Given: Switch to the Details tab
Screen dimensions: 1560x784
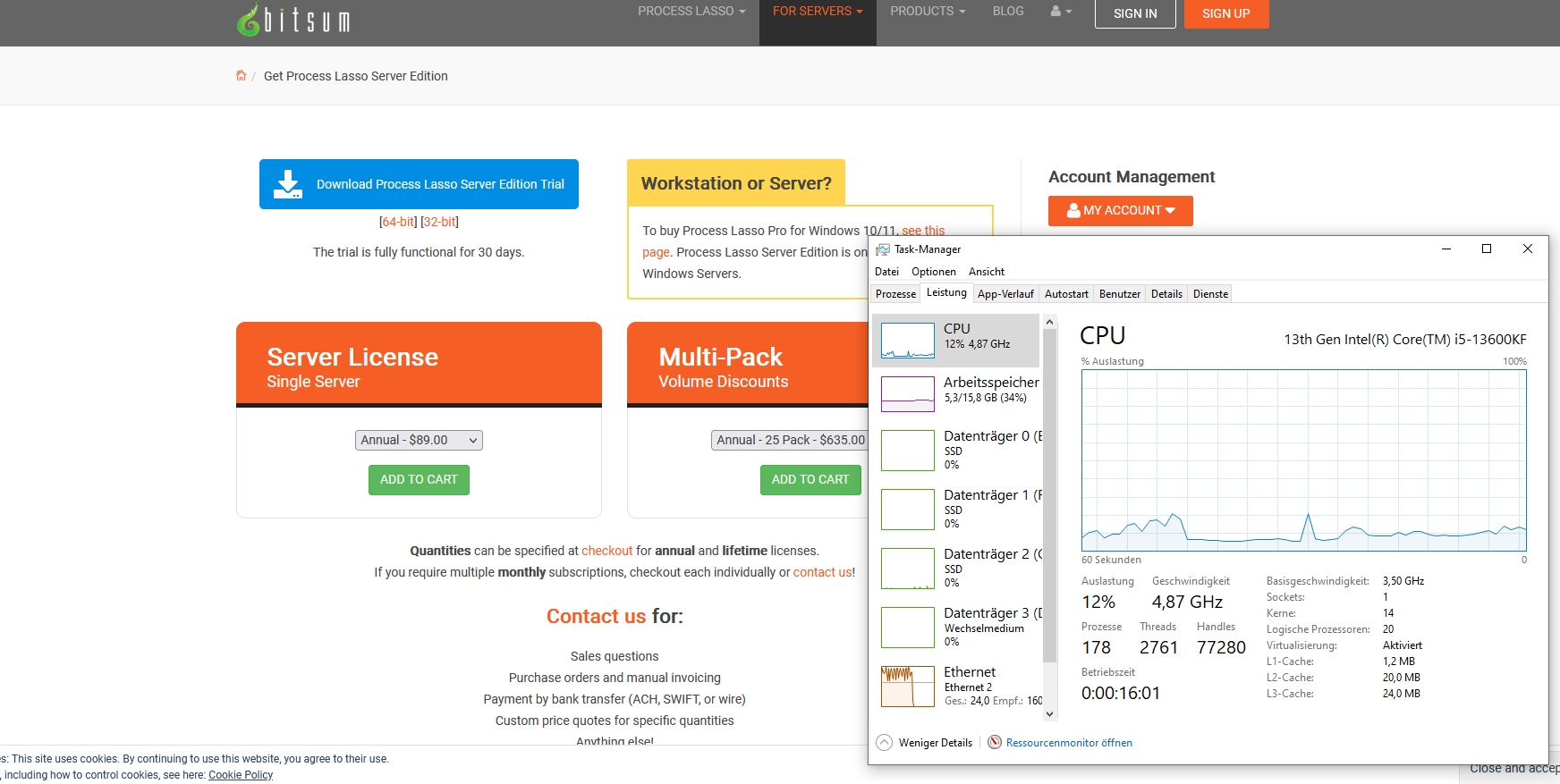Looking at the screenshot, I should click(1166, 294).
